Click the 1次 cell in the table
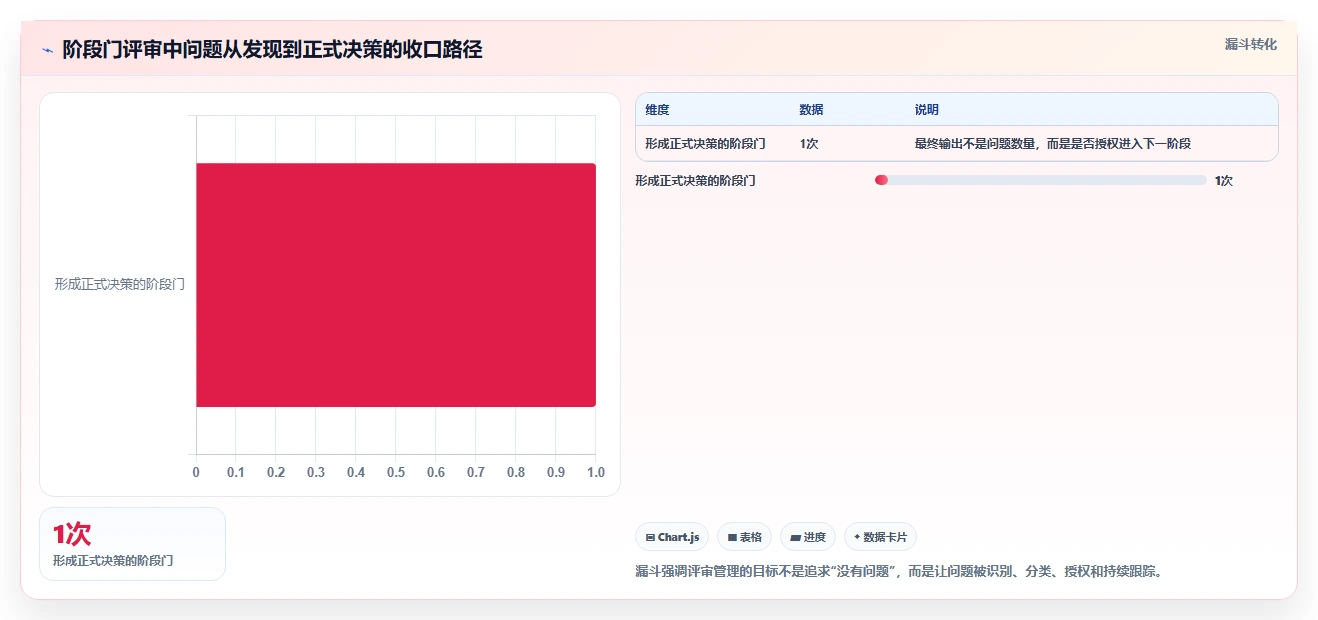Screen dimensions: 1318x620 point(809,144)
